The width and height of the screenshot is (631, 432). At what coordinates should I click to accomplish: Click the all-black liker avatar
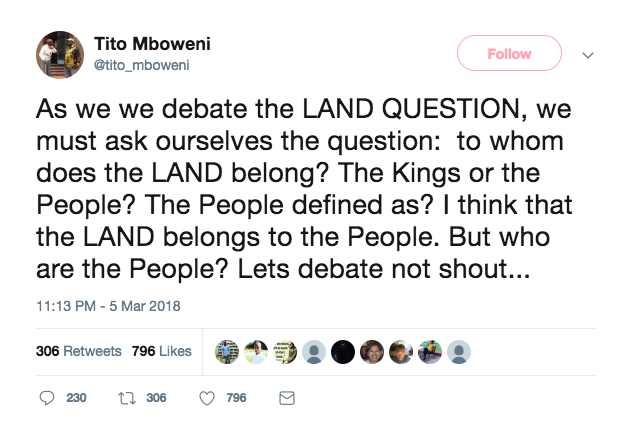[343, 351]
